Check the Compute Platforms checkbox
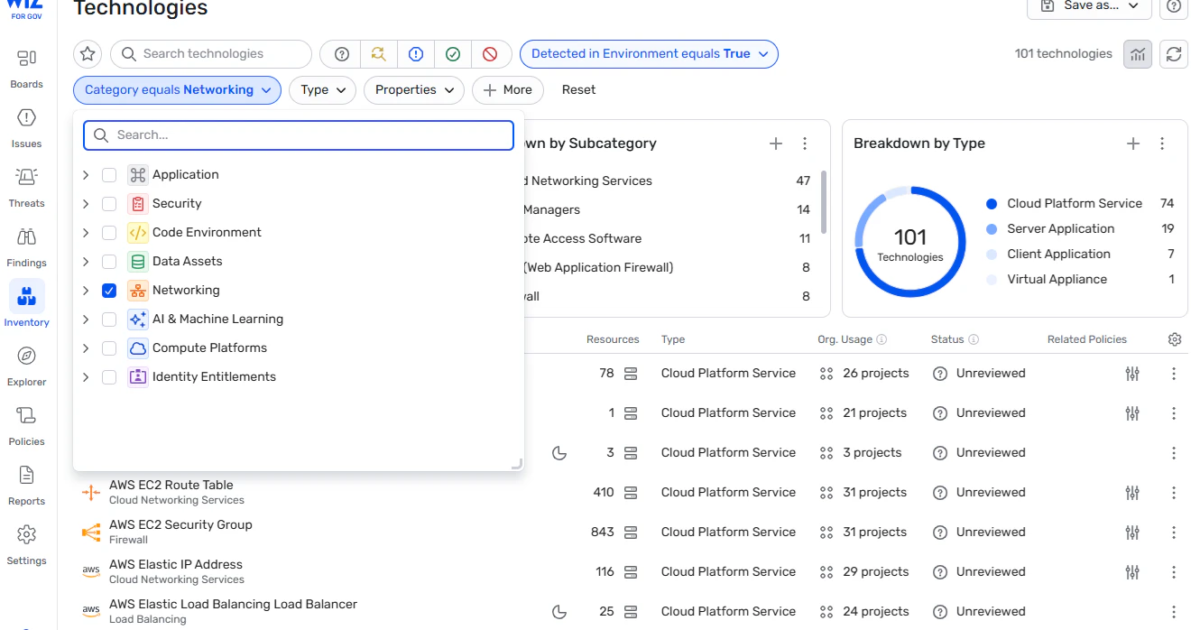This screenshot has width=1200, height=630. click(x=109, y=349)
